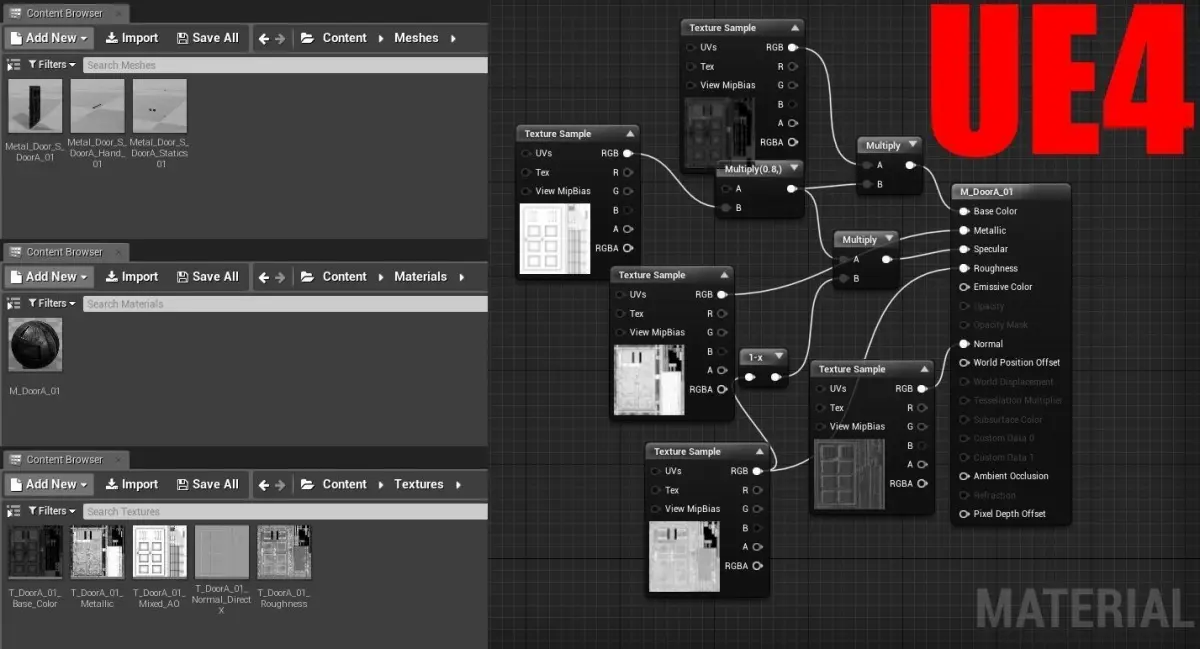The width and height of the screenshot is (1200, 649).
Task: Select the Metal_Door_S_DoorA_Hand_01 mesh thumbnail
Action: coord(98,106)
